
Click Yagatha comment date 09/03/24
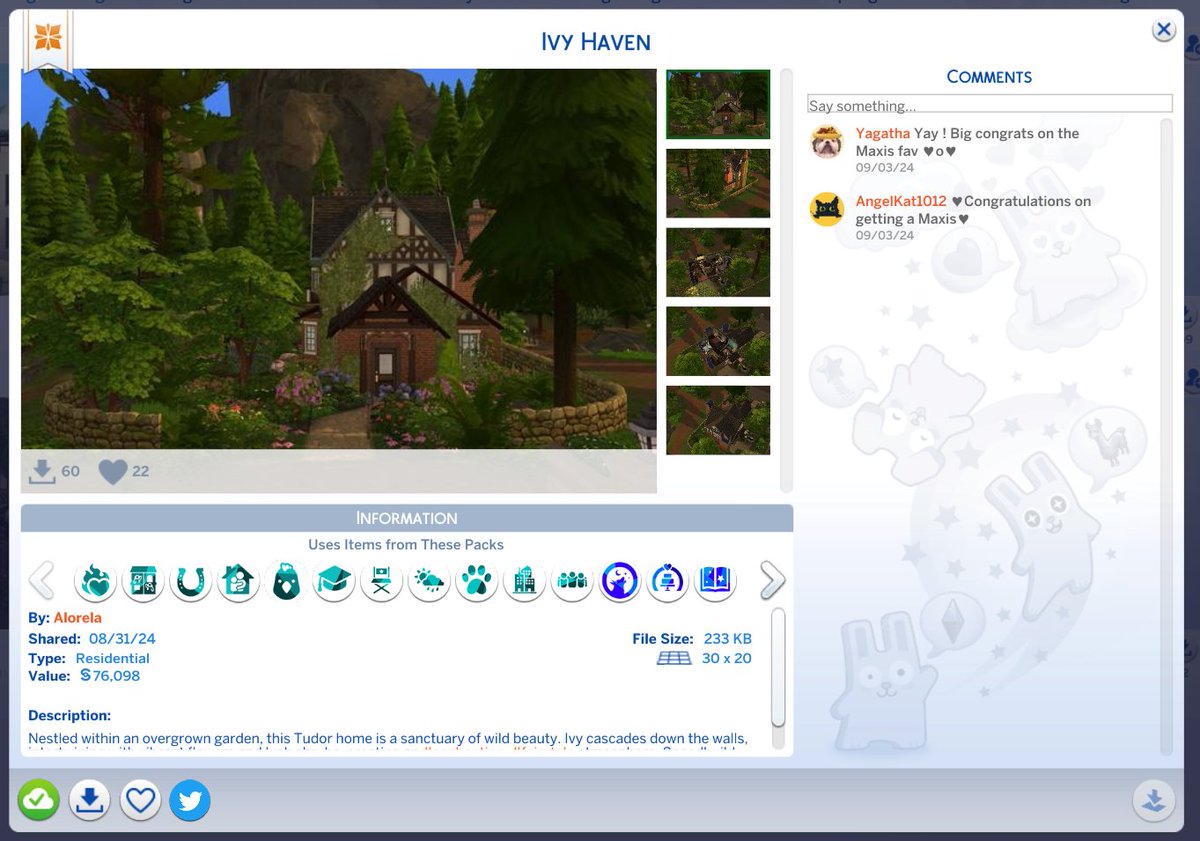click(x=885, y=168)
